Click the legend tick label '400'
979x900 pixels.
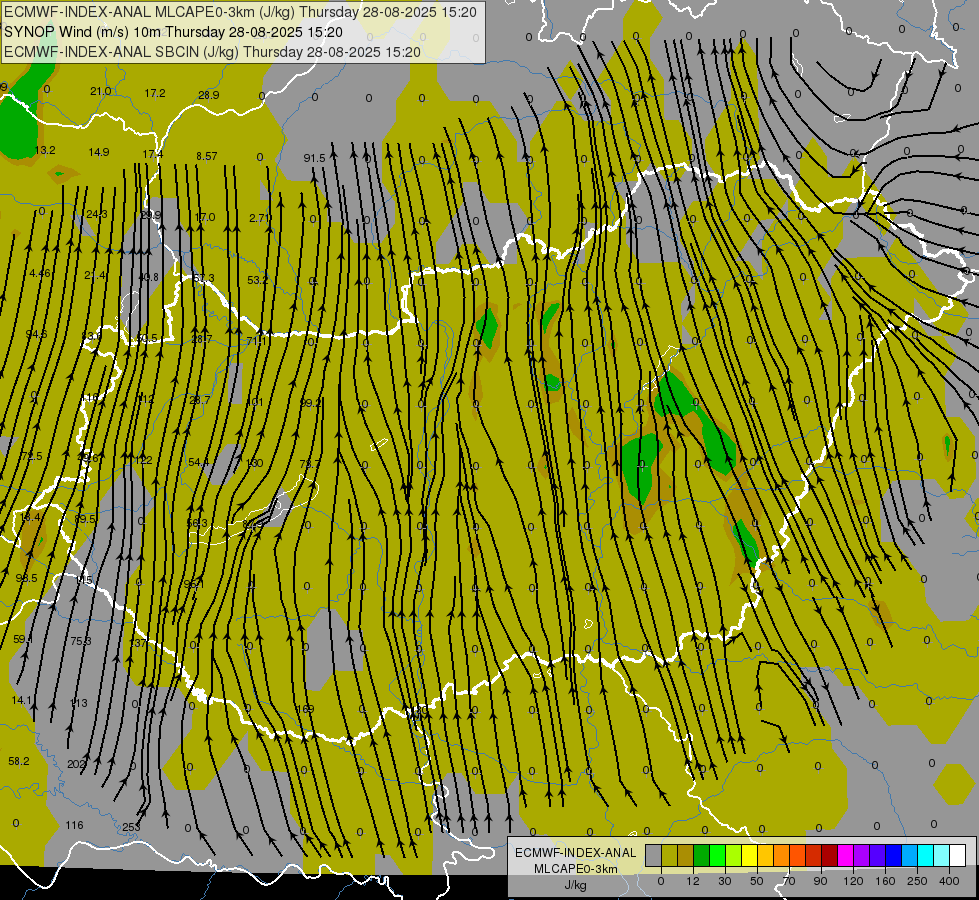click(949, 881)
